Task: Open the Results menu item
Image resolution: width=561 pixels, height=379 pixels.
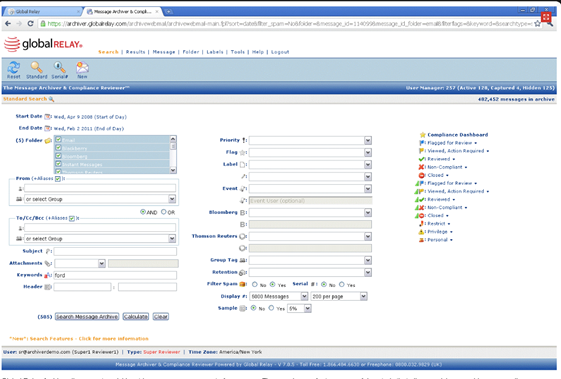Action: tap(136, 52)
